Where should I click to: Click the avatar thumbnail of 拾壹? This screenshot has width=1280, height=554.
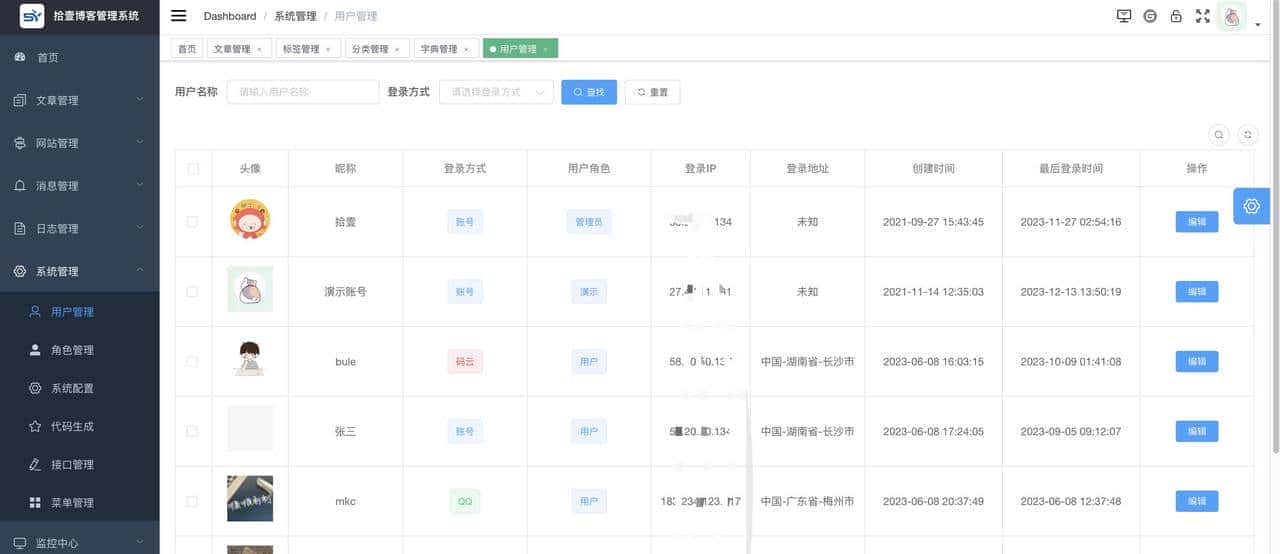[x=250, y=221]
